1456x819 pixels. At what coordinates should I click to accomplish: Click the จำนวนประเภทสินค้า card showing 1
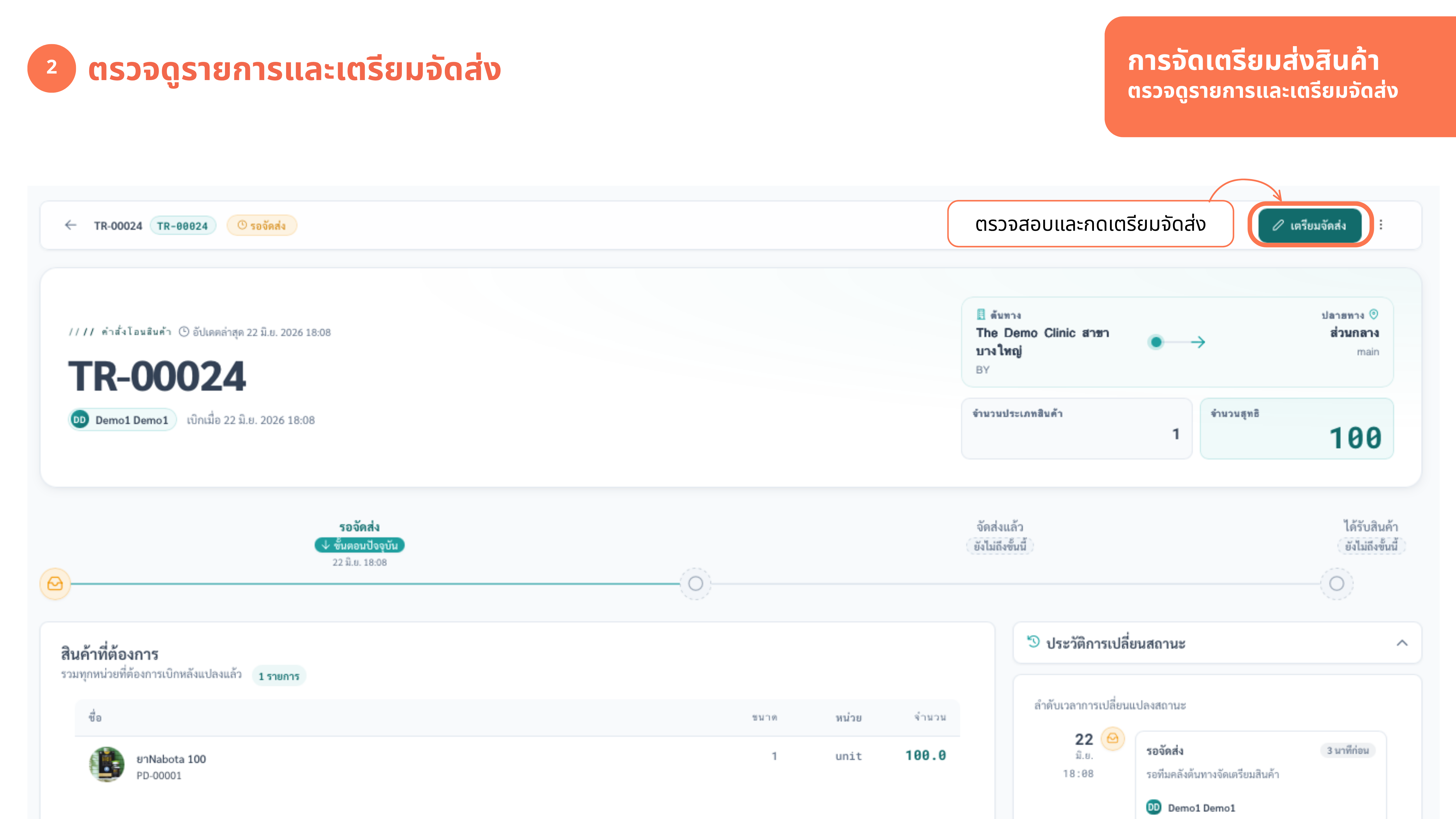click(x=1077, y=429)
